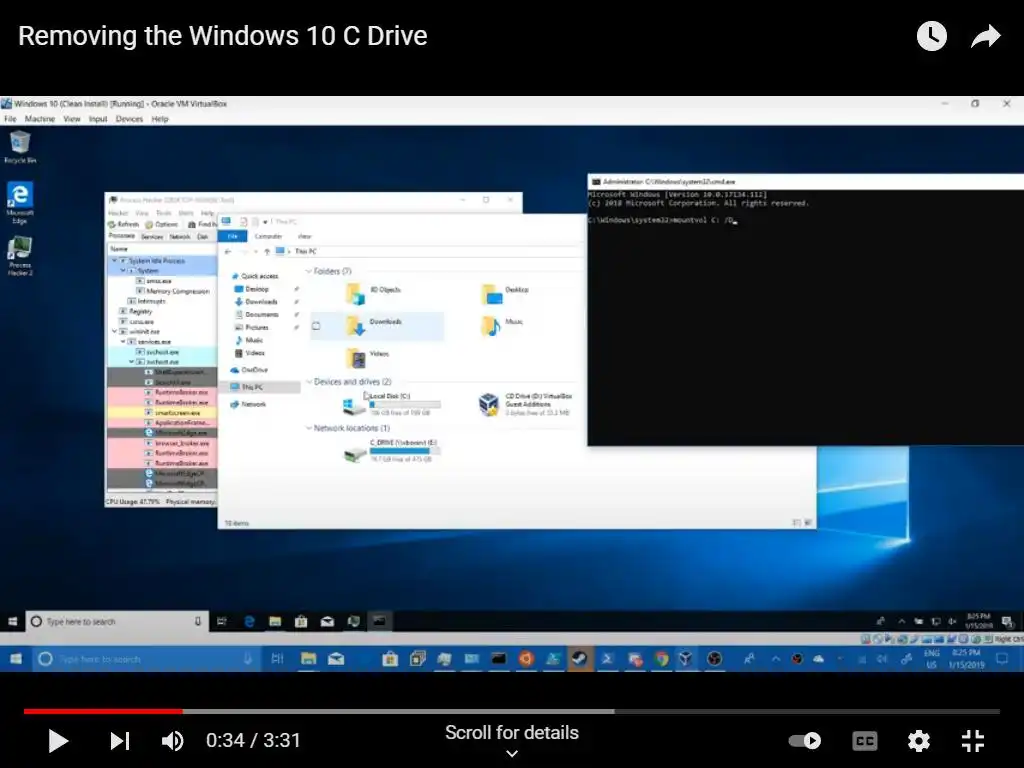The image size is (1024, 768).
Task: Collapse the Network locations (1) group
Action: click(x=309, y=428)
